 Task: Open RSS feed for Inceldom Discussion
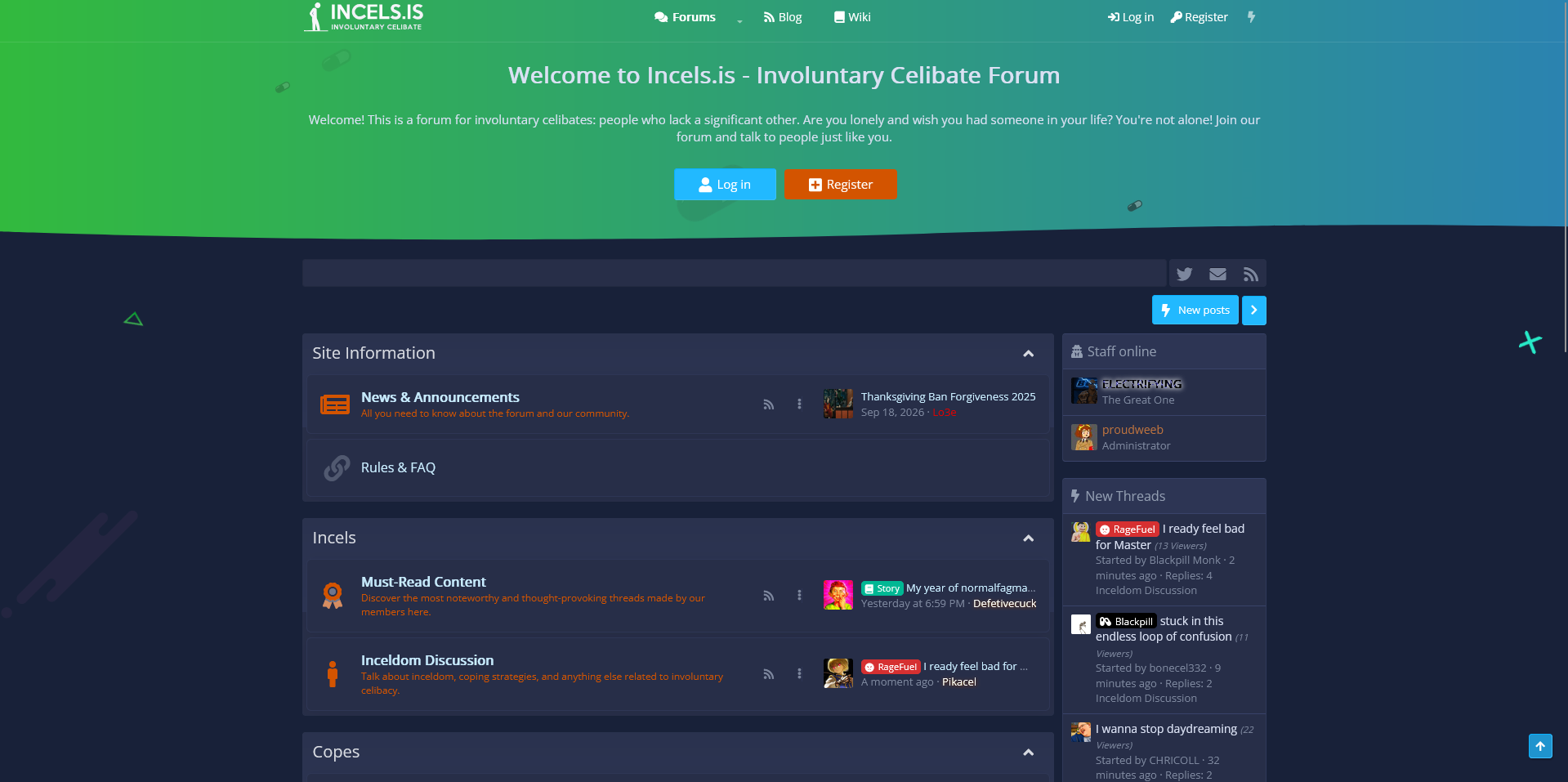tap(768, 674)
